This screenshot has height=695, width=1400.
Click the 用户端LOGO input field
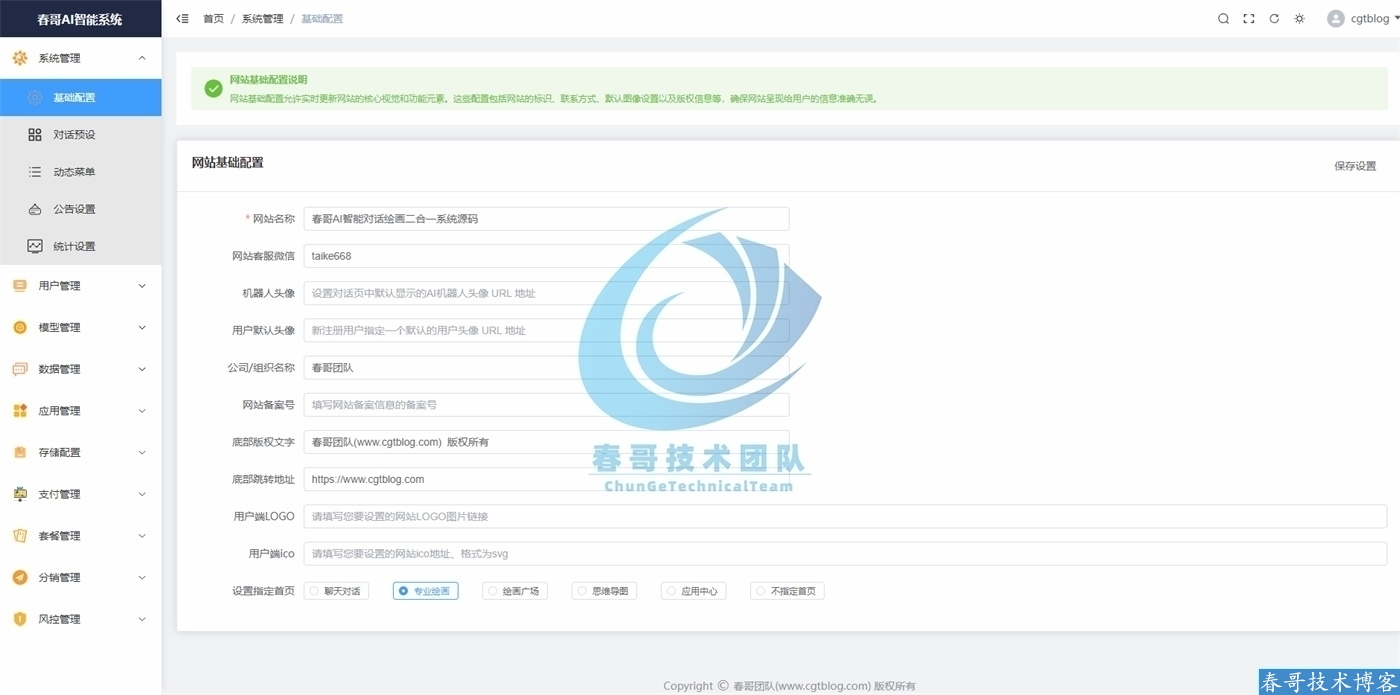(x=845, y=517)
